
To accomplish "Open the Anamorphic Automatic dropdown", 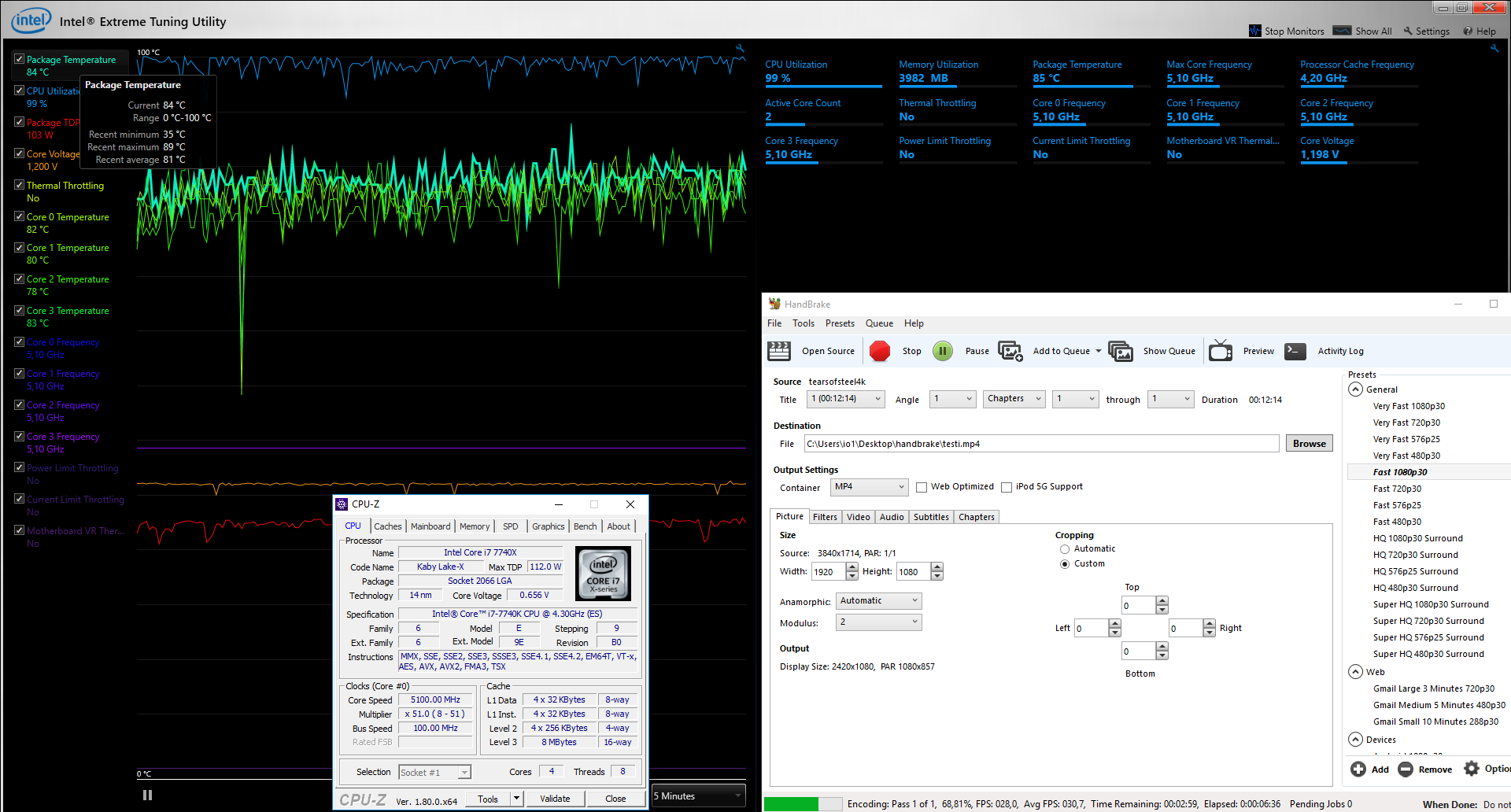I will (x=878, y=601).
